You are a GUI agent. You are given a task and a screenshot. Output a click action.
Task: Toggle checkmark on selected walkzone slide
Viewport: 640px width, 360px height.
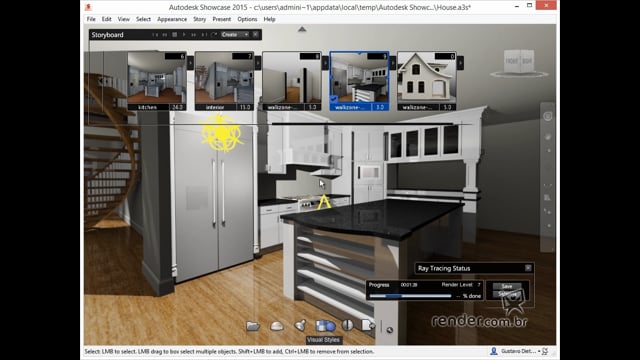tap(334, 98)
